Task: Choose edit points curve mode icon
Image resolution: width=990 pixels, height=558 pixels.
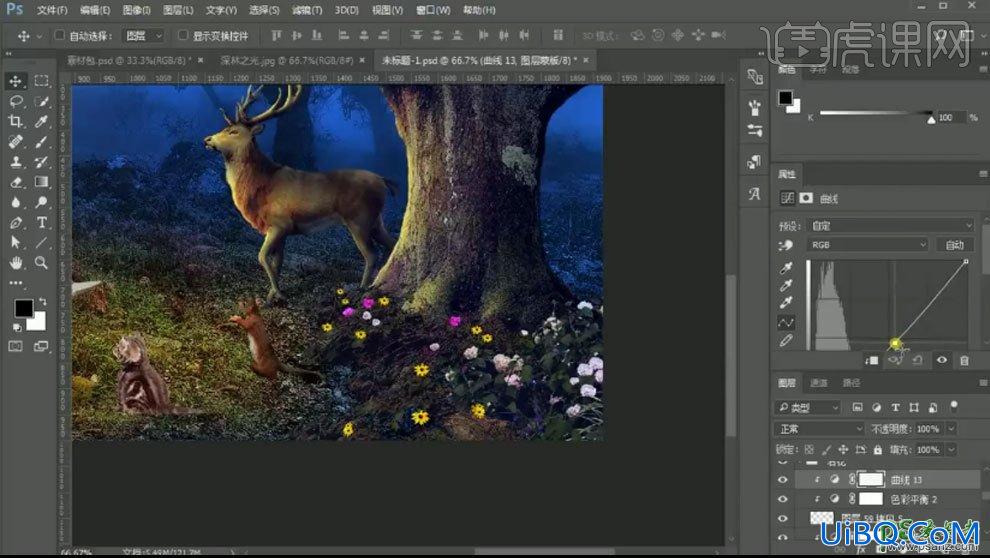Action: 786,323
